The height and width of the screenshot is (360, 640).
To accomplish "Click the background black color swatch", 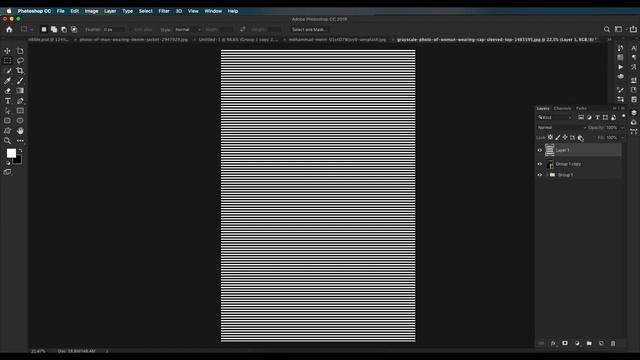I will pyautogui.click(x=18, y=160).
